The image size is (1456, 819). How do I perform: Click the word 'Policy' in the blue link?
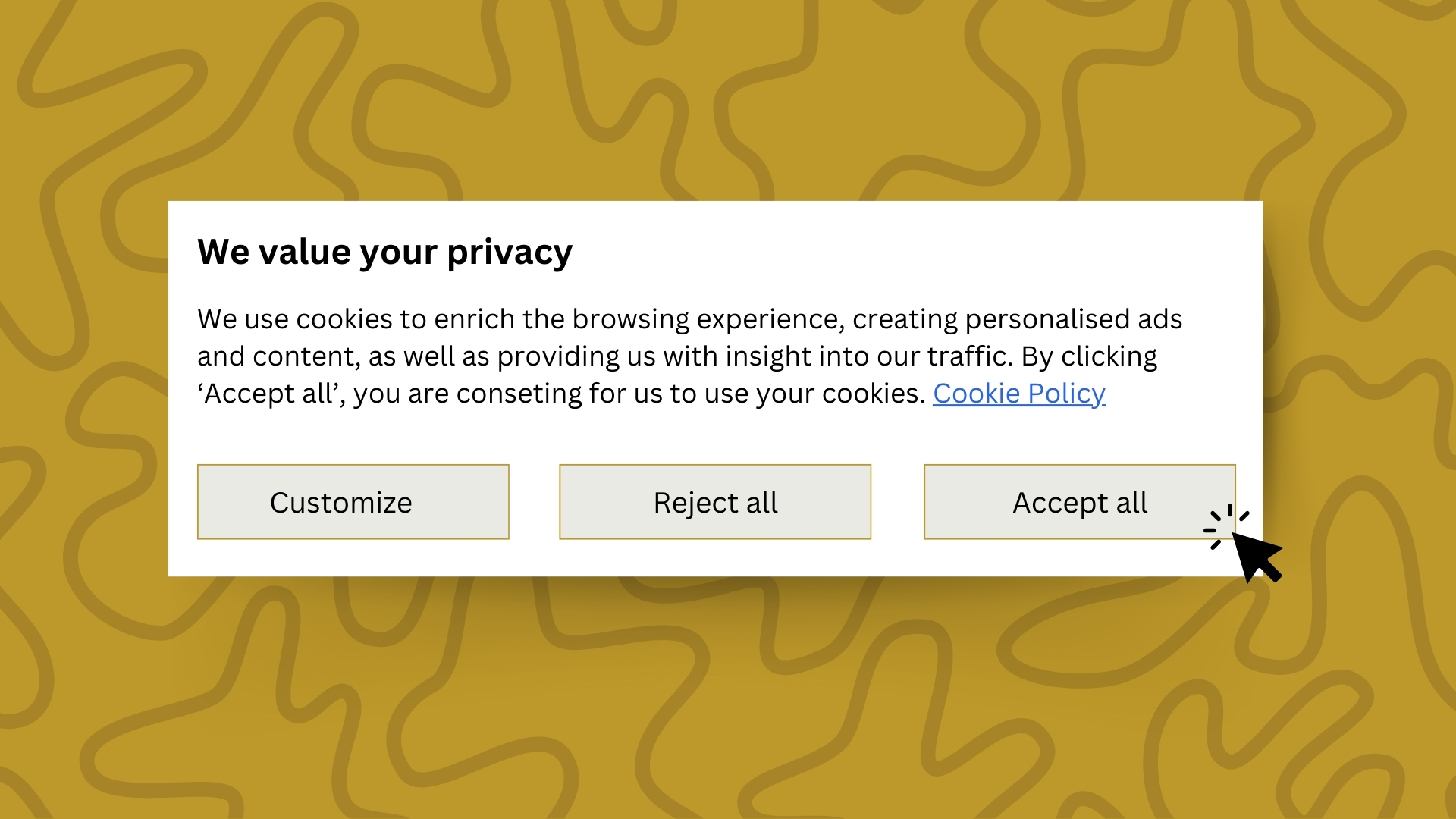pyautogui.click(x=1066, y=394)
